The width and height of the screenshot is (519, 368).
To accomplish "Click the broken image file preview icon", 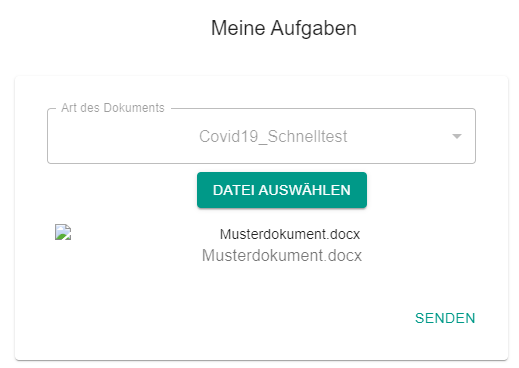I will pyautogui.click(x=63, y=232).
